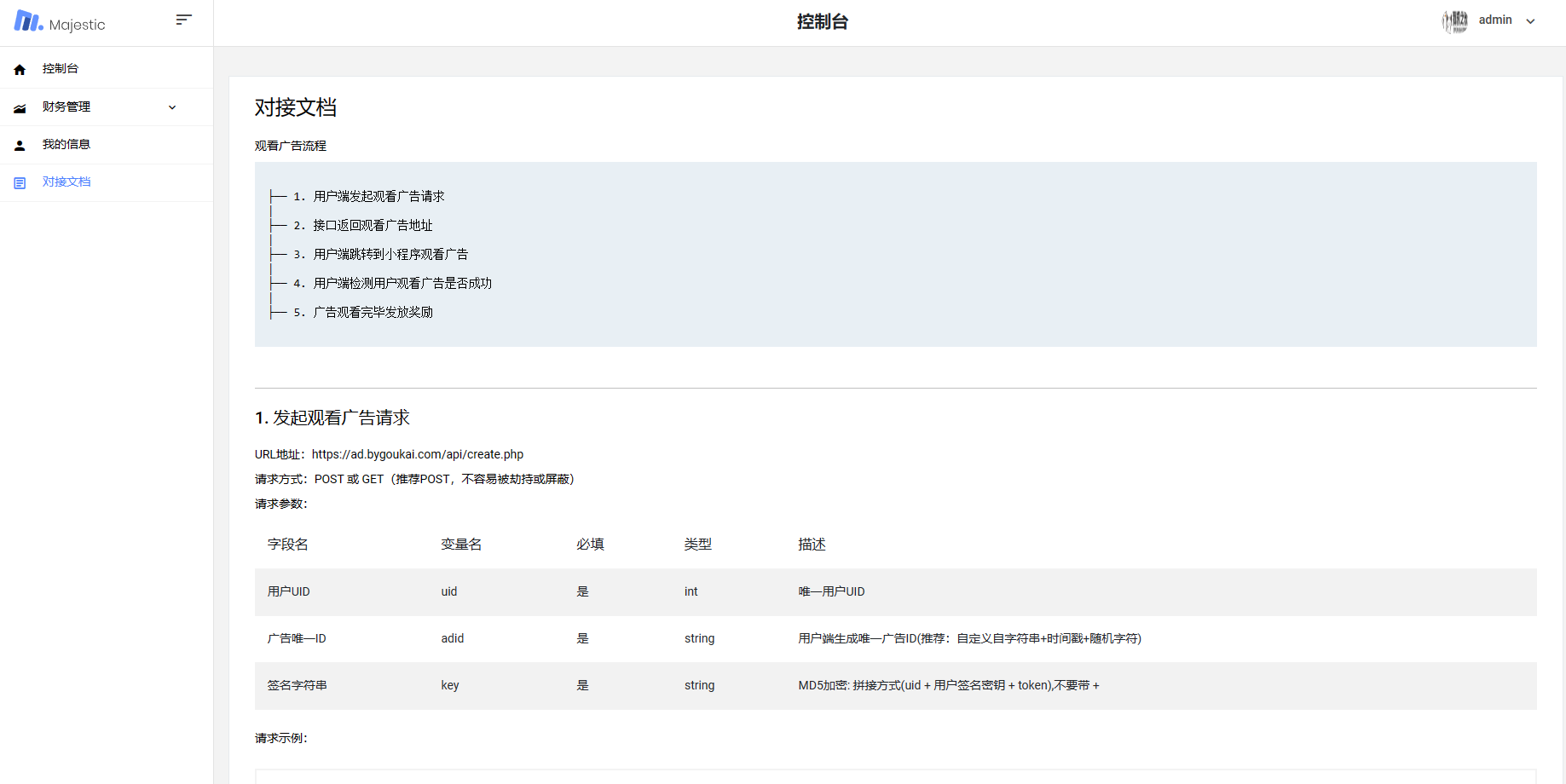Open 财务管理 menu entry

(66, 107)
